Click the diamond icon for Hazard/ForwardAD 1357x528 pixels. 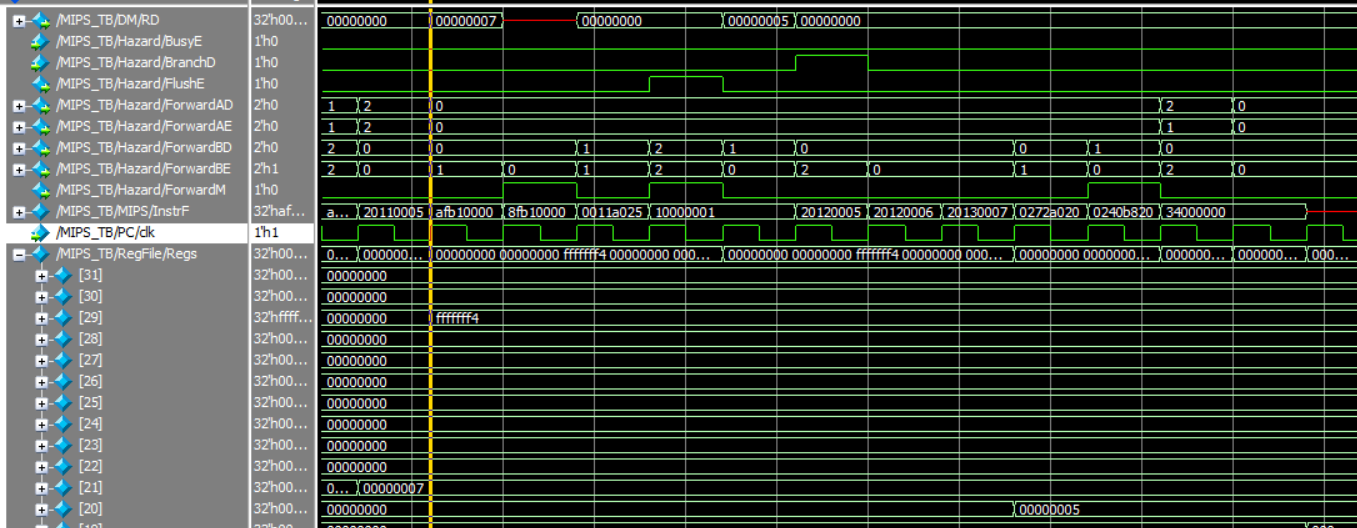coord(41,105)
